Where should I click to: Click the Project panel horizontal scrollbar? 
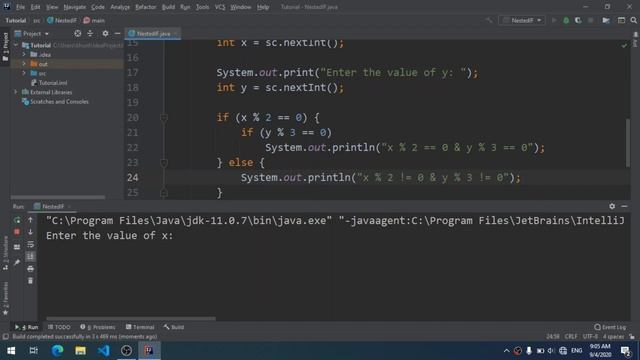tap(58, 197)
